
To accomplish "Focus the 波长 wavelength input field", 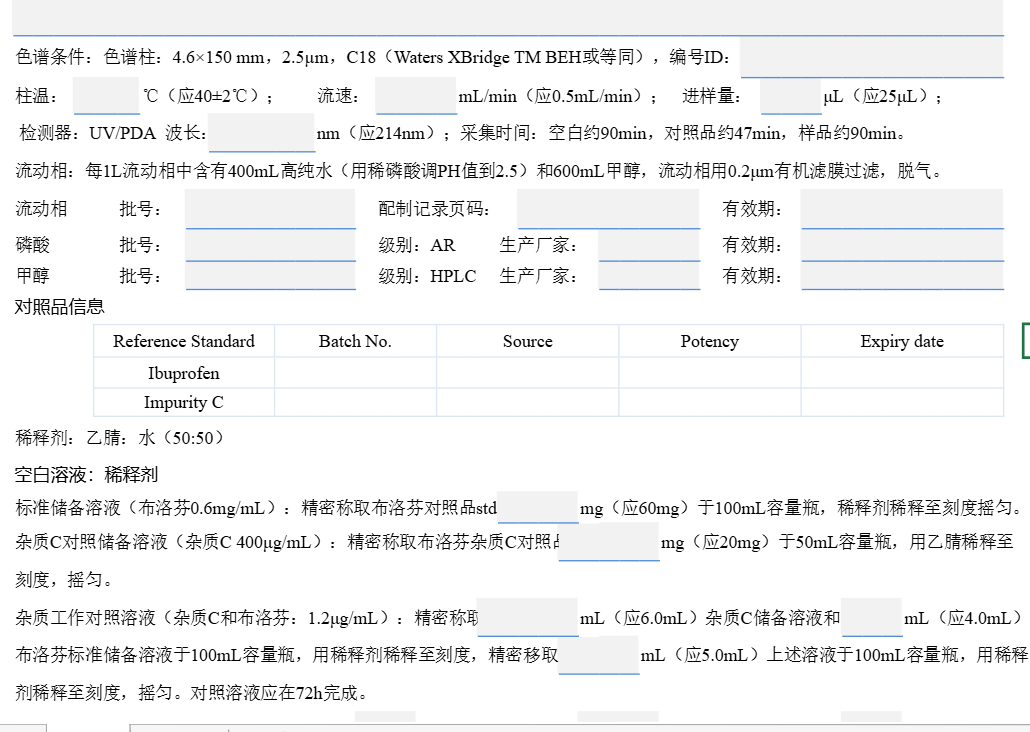I will tap(262, 133).
